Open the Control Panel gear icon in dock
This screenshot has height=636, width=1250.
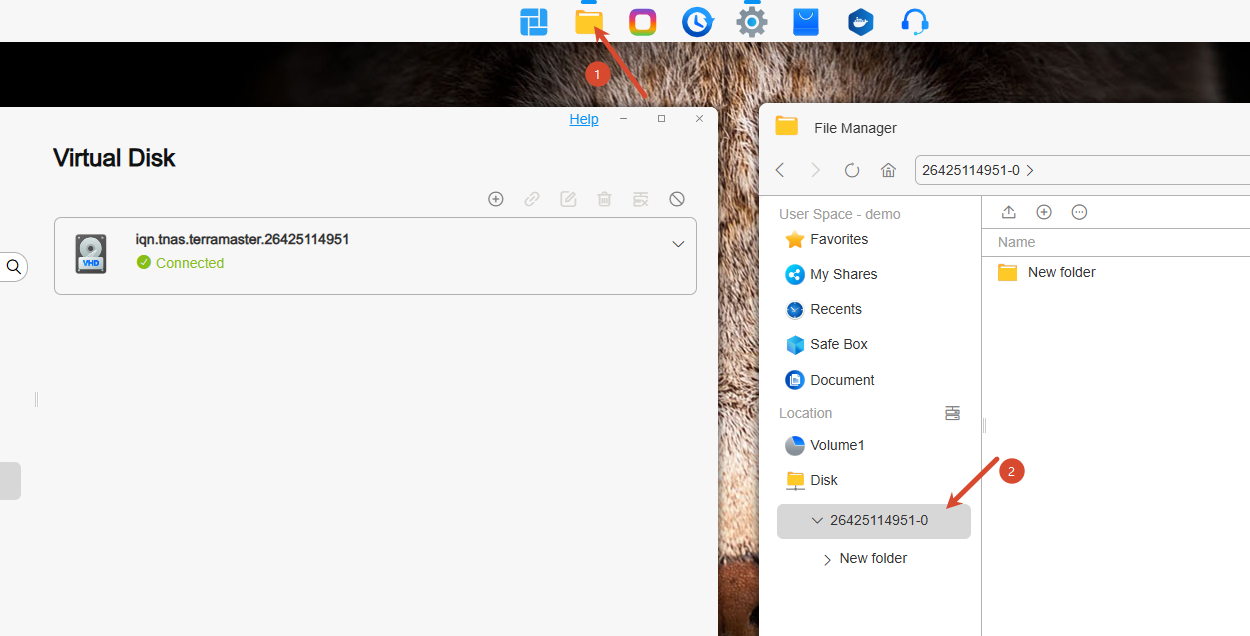click(x=752, y=22)
